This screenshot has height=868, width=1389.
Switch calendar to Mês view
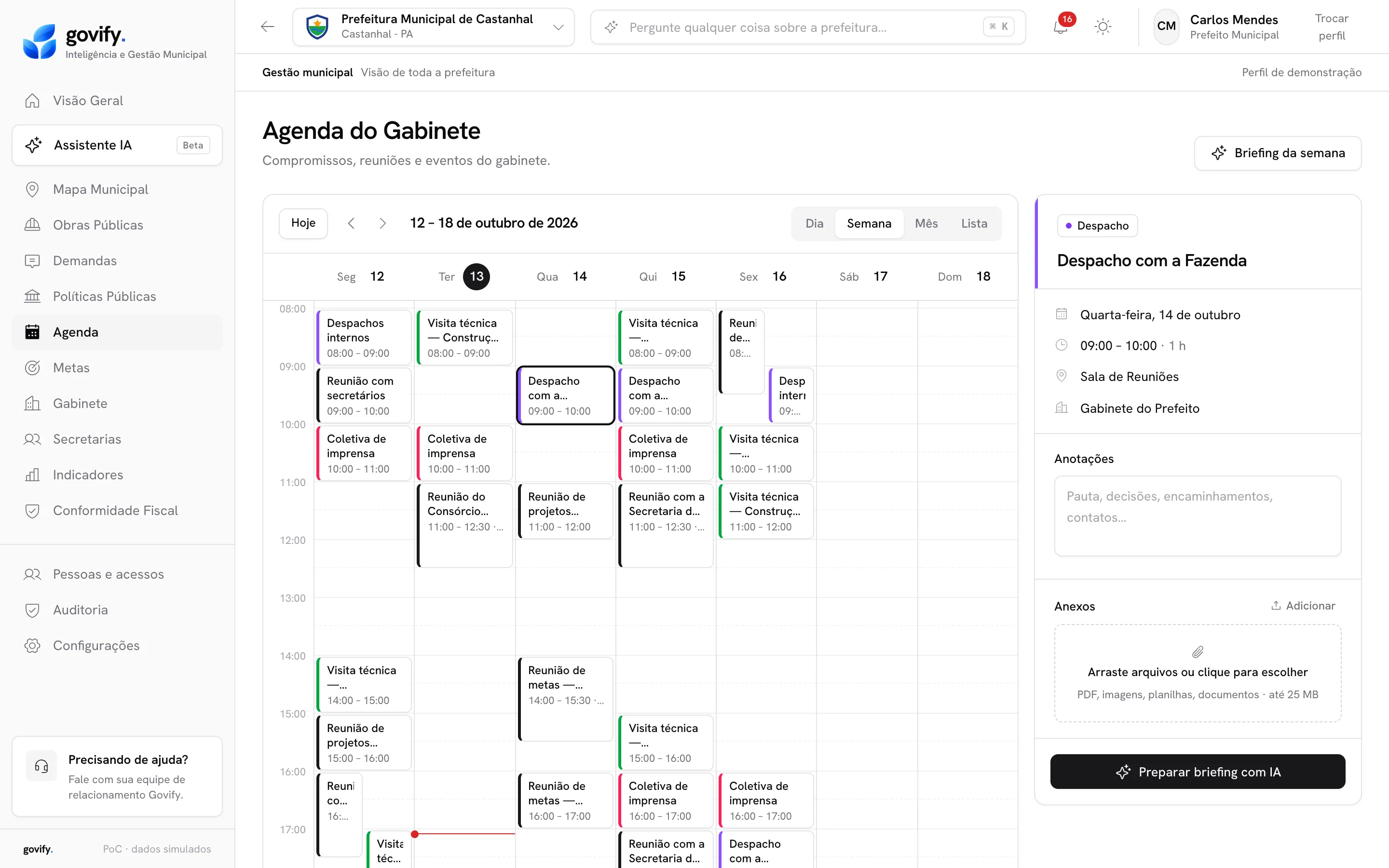click(926, 223)
